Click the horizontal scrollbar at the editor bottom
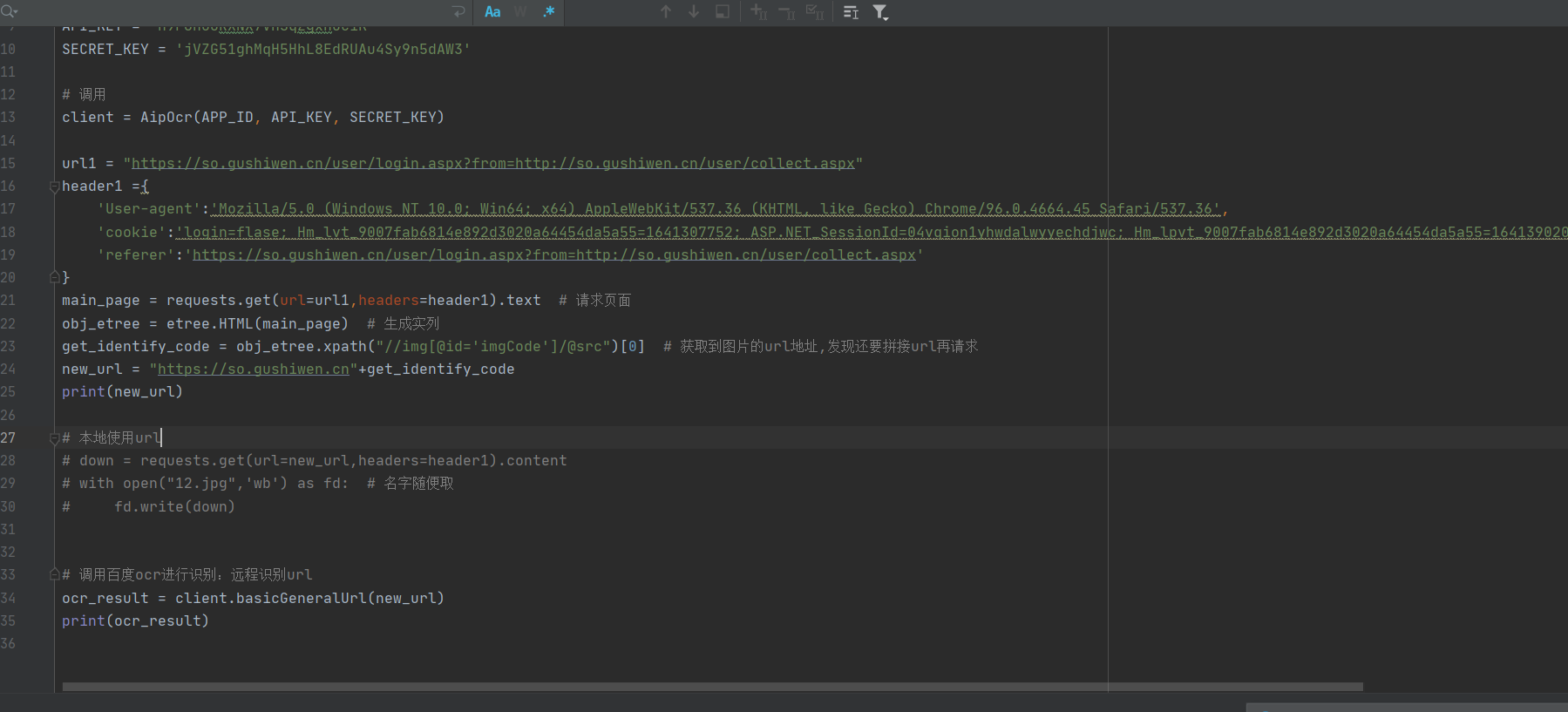 (x=712, y=687)
